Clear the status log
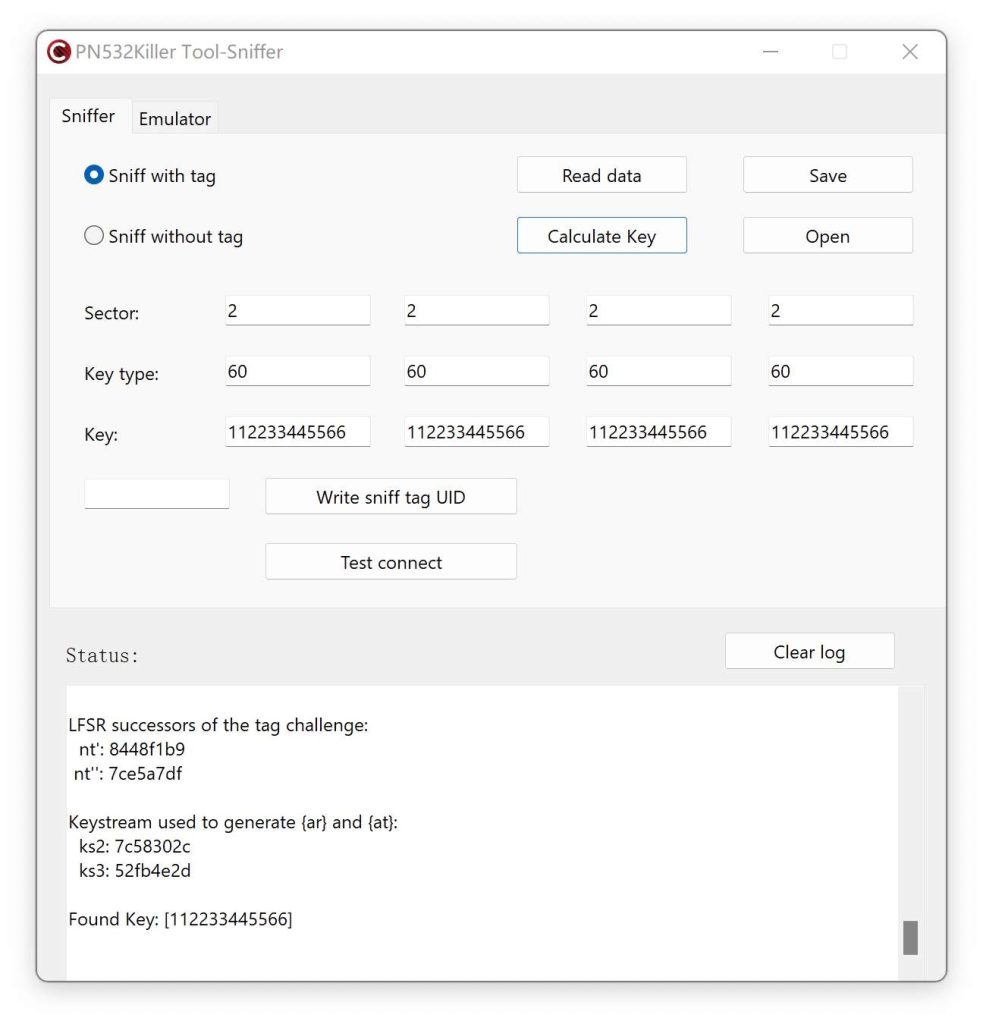 [809, 651]
